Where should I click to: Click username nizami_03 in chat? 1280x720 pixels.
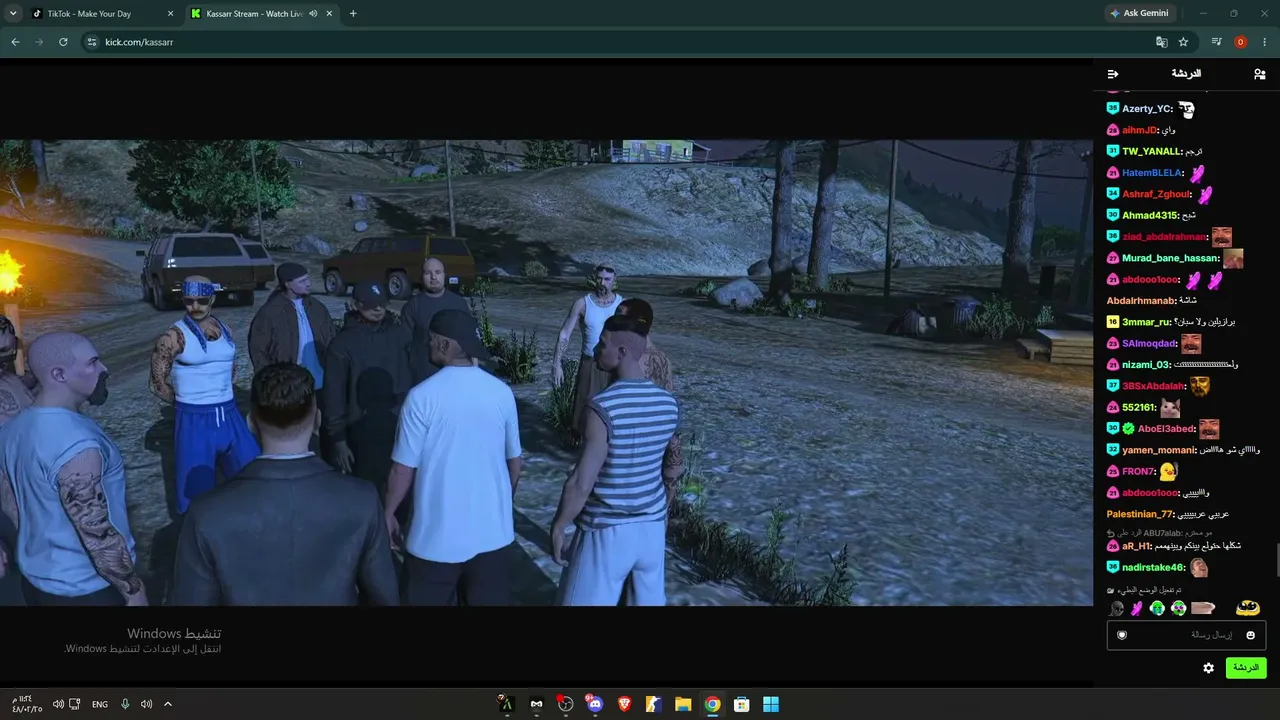1146,365
